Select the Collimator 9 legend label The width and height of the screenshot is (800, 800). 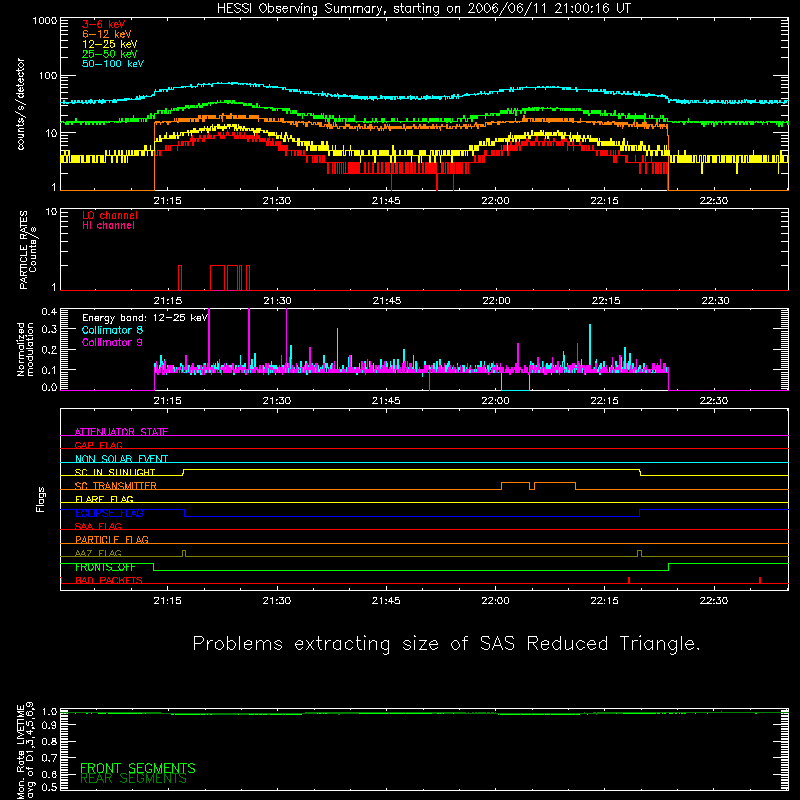click(112, 342)
